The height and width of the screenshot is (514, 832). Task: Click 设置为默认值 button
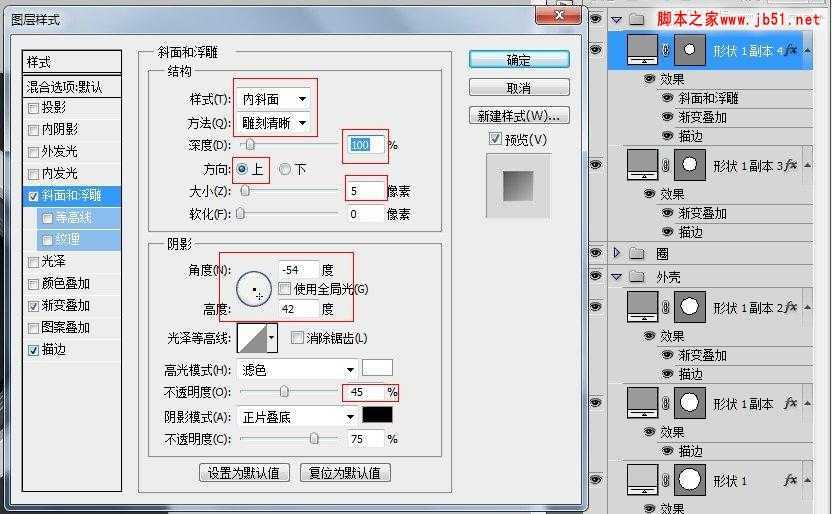coord(244,473)
